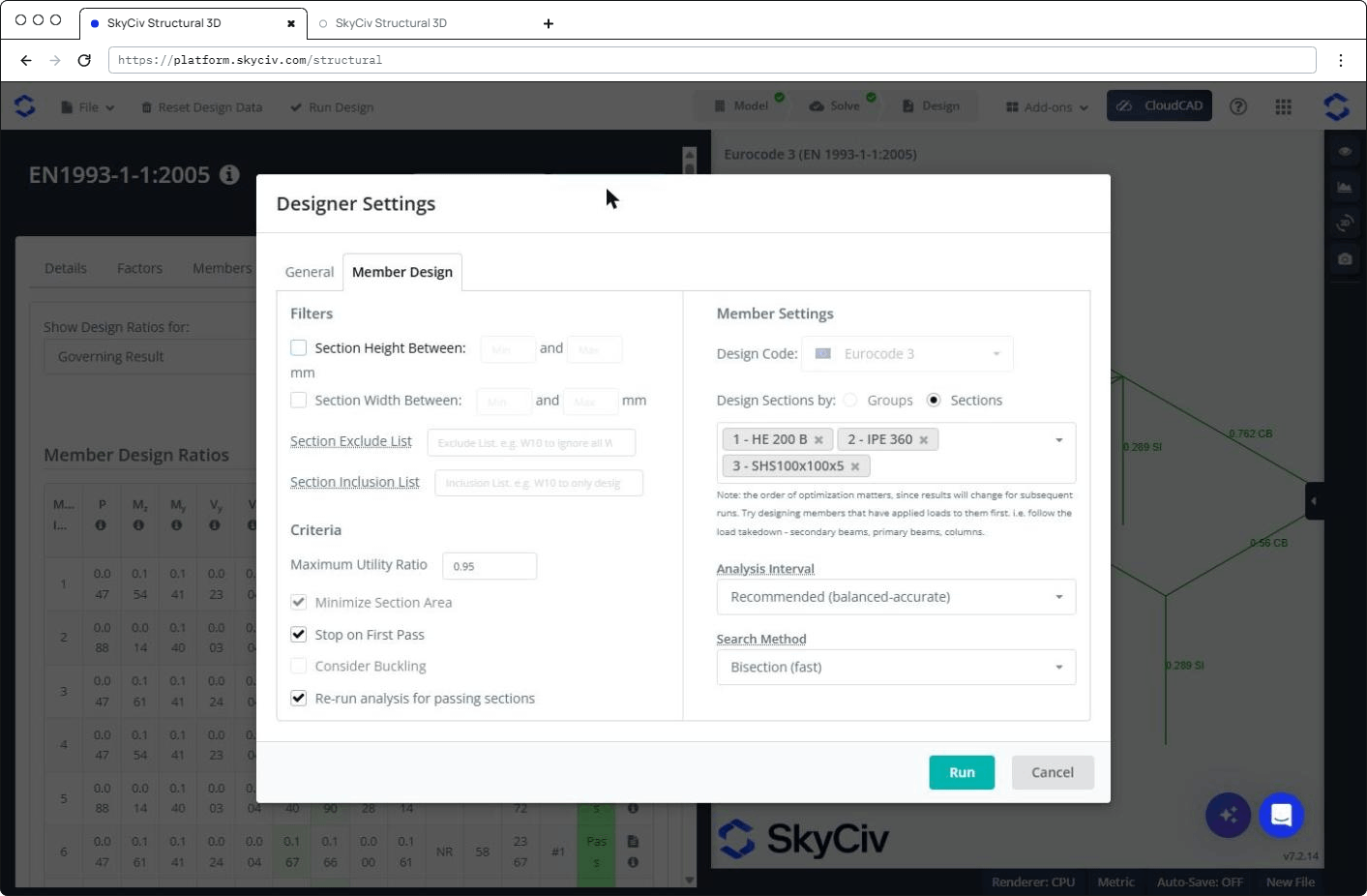Open the chat support bubble icon
This screenshot has height=896, width=1367.
point(1281,815)
